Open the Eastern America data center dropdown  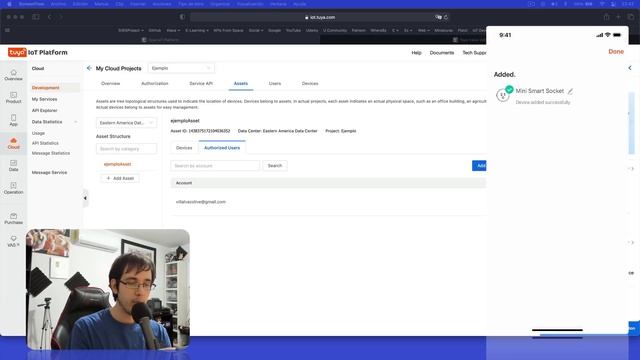click(126, 122)
